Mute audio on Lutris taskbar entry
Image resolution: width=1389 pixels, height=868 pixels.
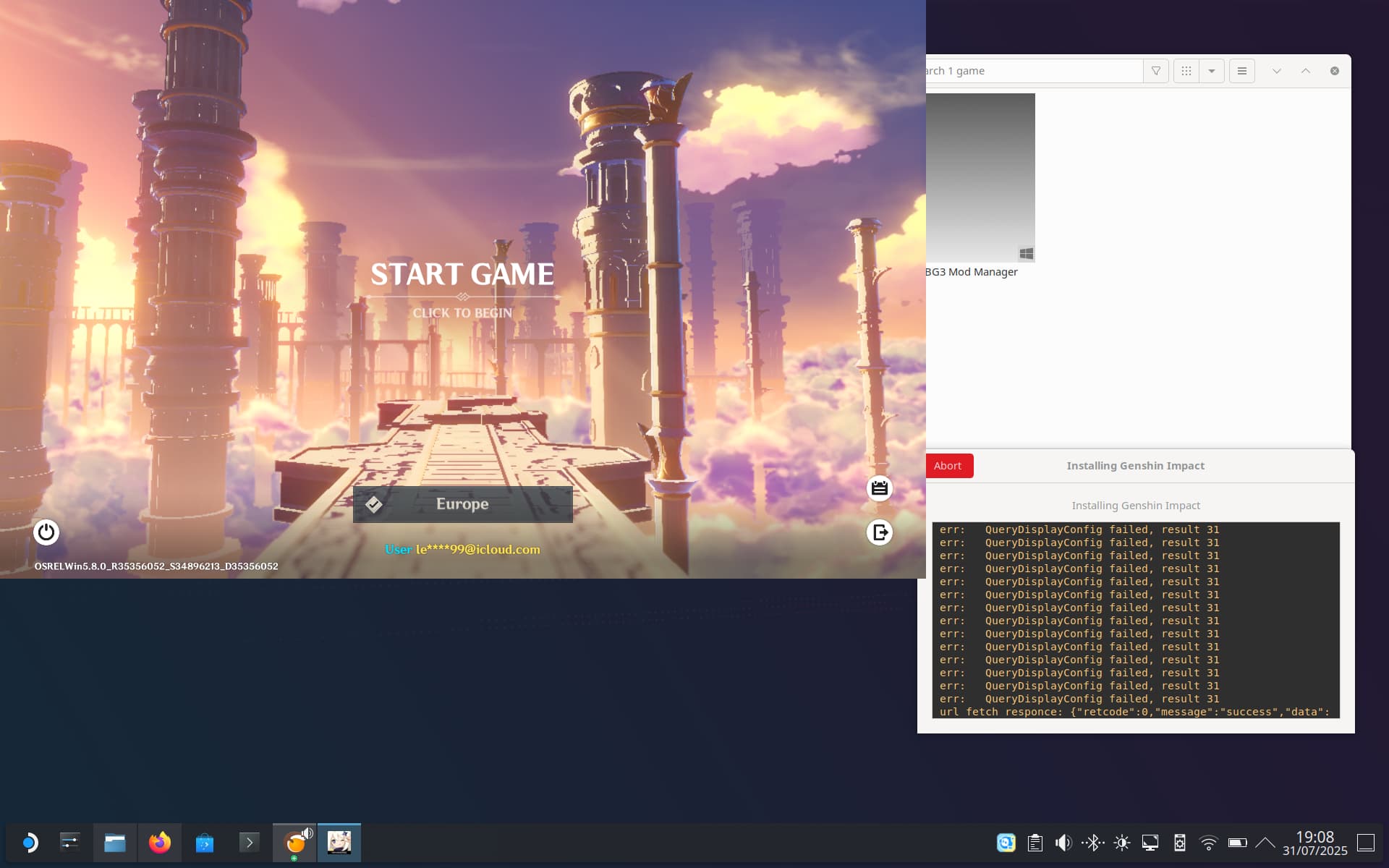(307, 833)
